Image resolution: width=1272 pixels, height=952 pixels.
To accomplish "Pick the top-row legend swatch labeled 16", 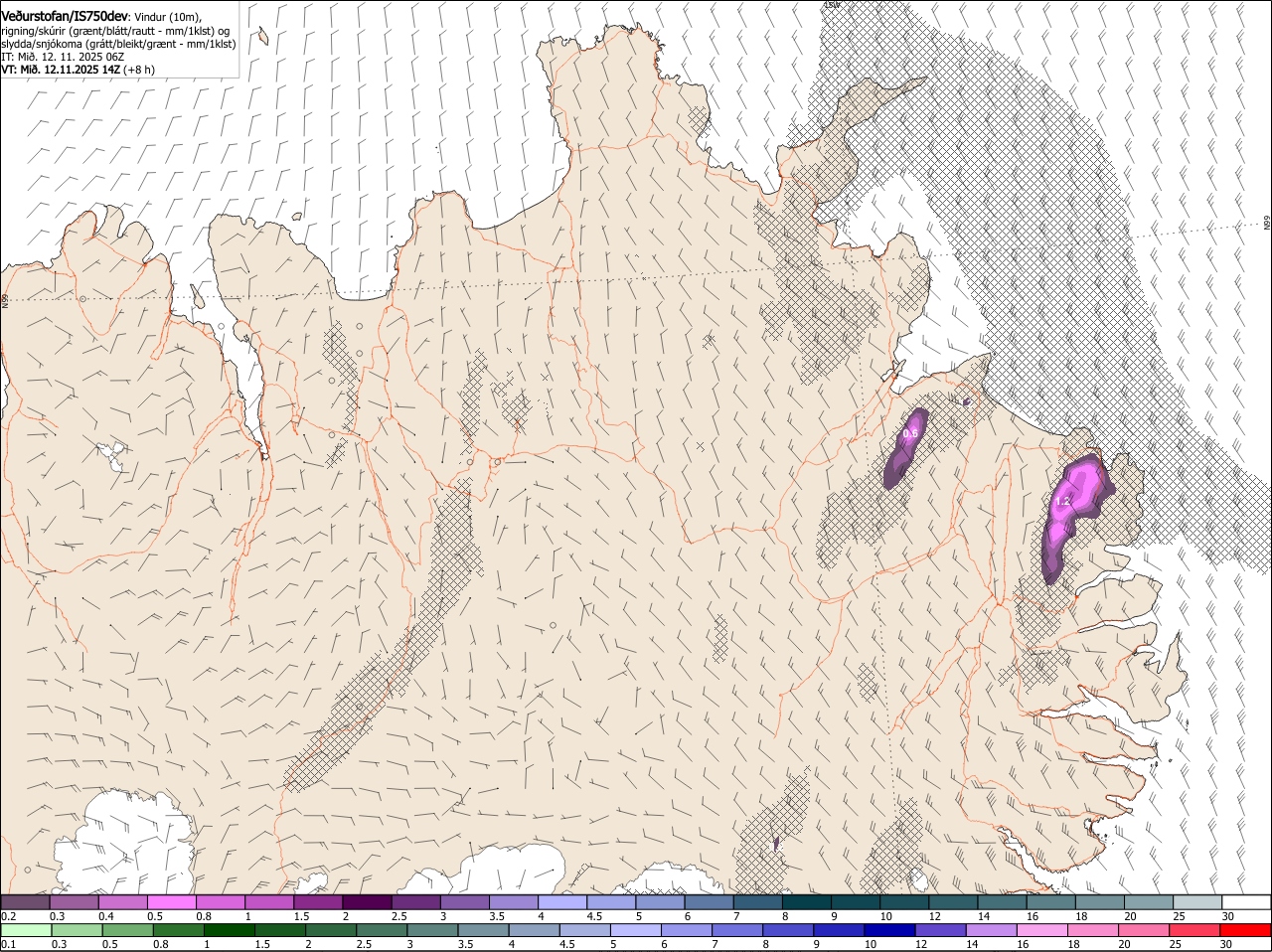I will pos(1051,902).
